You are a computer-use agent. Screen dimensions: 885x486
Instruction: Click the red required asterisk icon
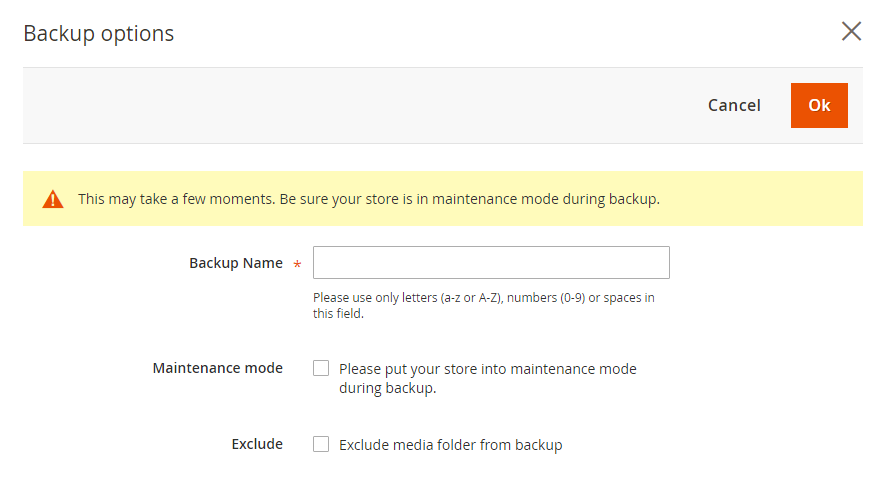click(x=297, y=264)
